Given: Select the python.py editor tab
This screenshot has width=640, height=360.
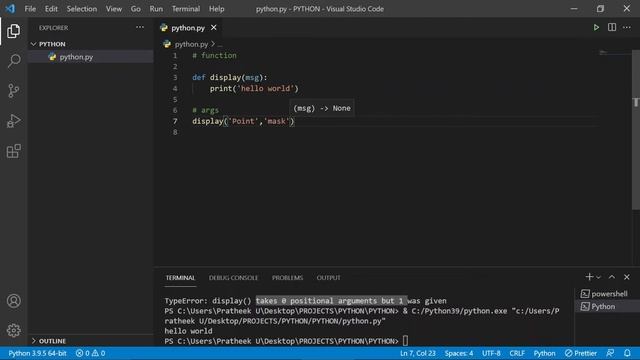Looking at the screenshot, I should coord(189,28).
